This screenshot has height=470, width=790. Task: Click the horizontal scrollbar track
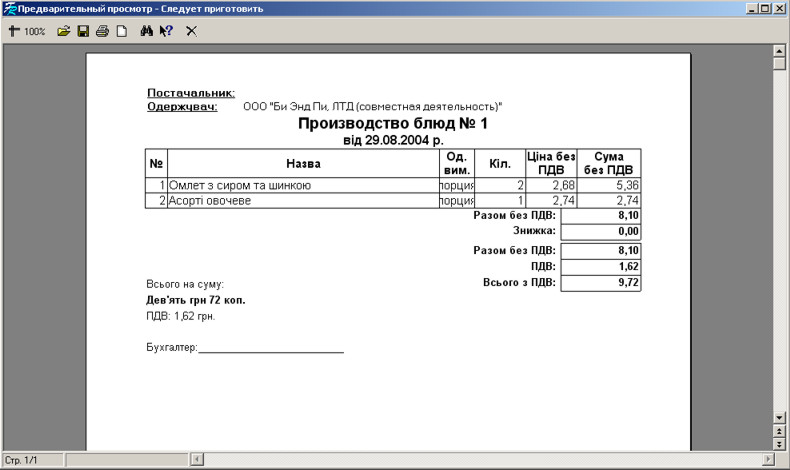click(480, 459)
